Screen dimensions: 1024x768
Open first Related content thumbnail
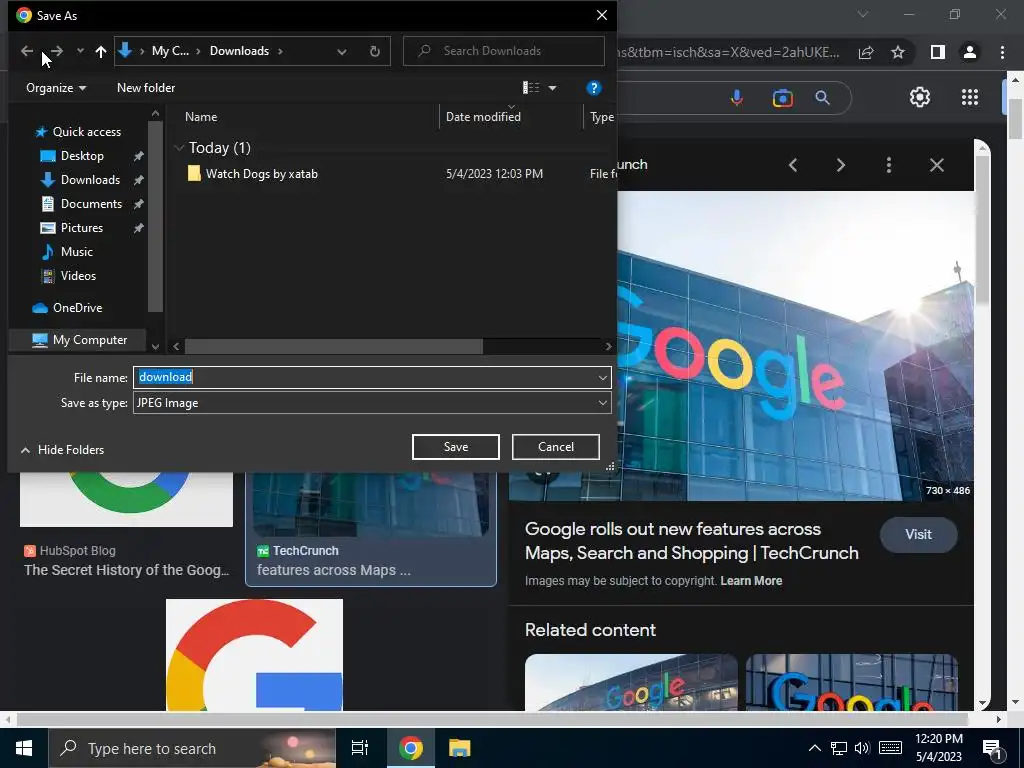[x=631, y=682]
